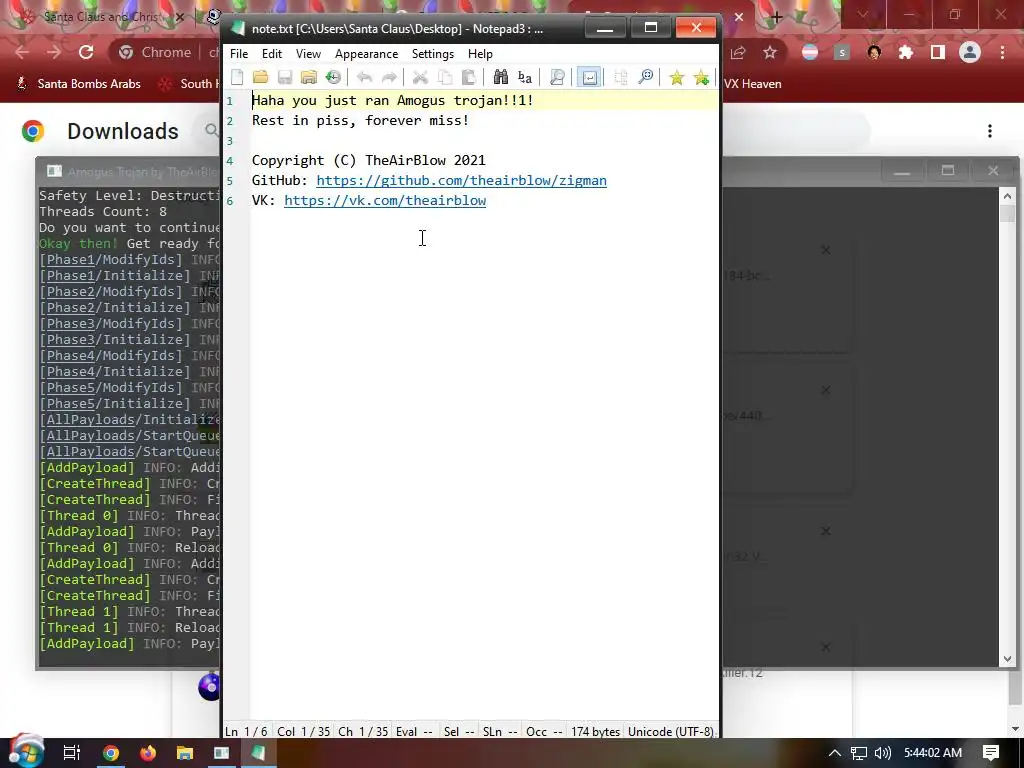Toggle Word Wrap in Notepad3 toolbar
Image resolution: width=1024 pixels, height=768 pixels.
click(589, 77)
